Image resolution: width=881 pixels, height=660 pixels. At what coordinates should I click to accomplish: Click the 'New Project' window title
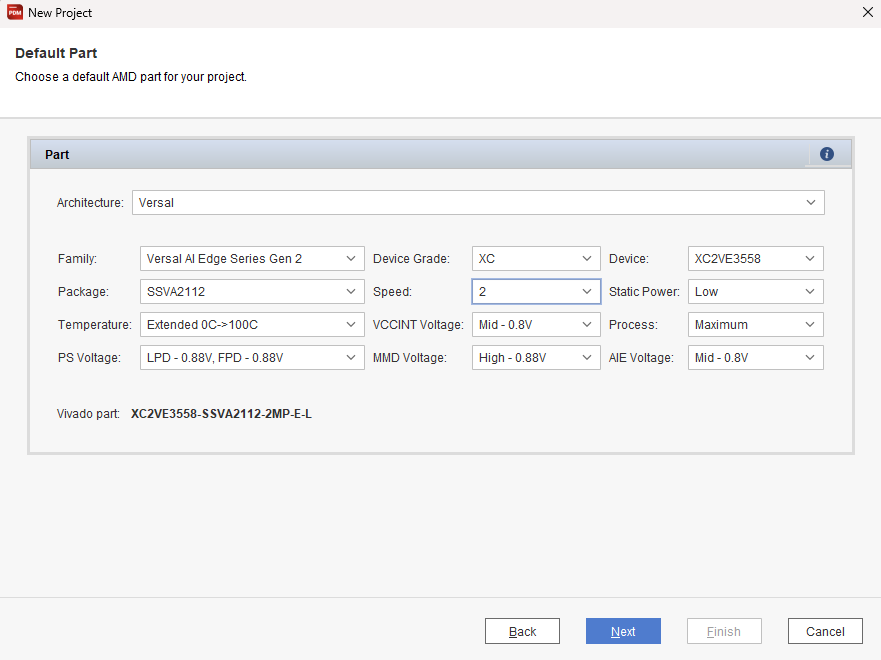(60, 13)
